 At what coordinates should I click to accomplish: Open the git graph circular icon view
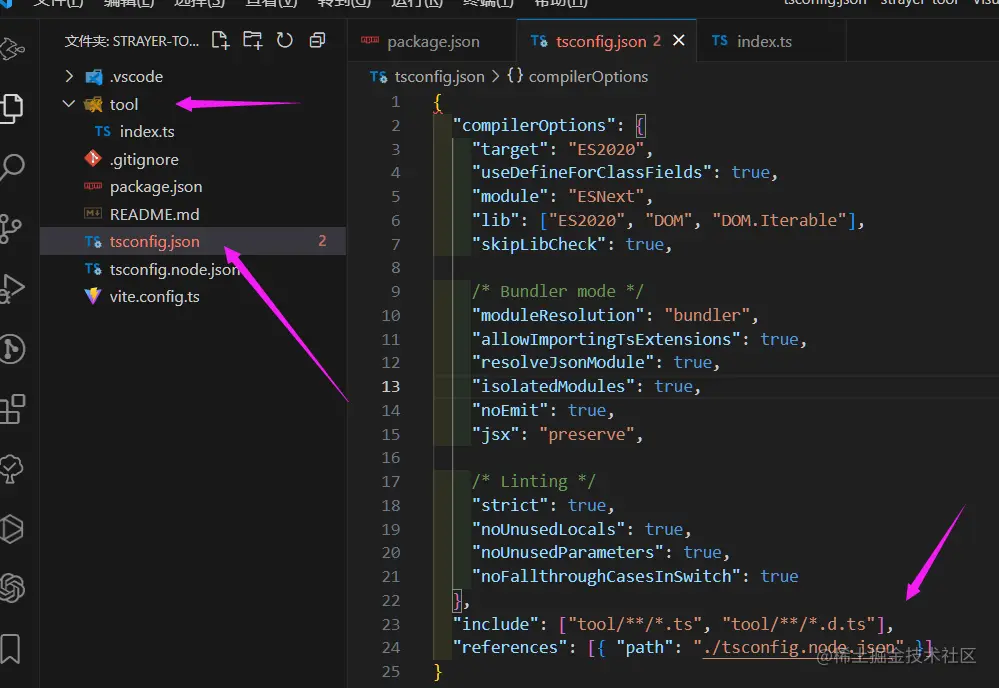[x=13, y=349]
